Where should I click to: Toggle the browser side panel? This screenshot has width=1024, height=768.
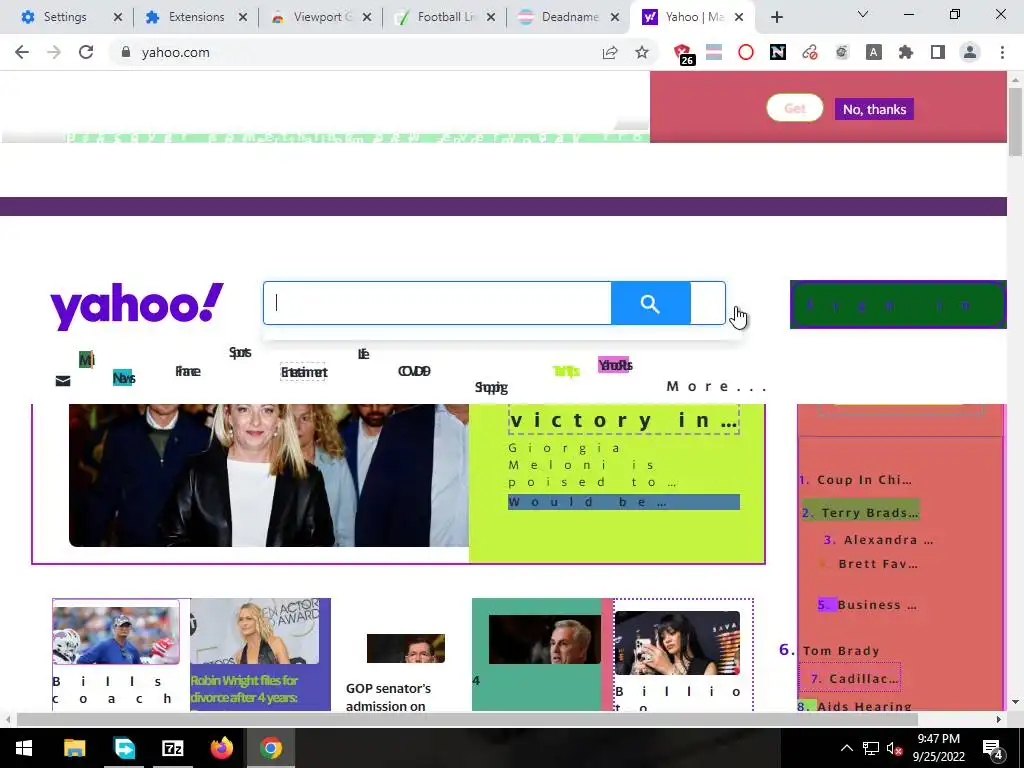(938, 52)
